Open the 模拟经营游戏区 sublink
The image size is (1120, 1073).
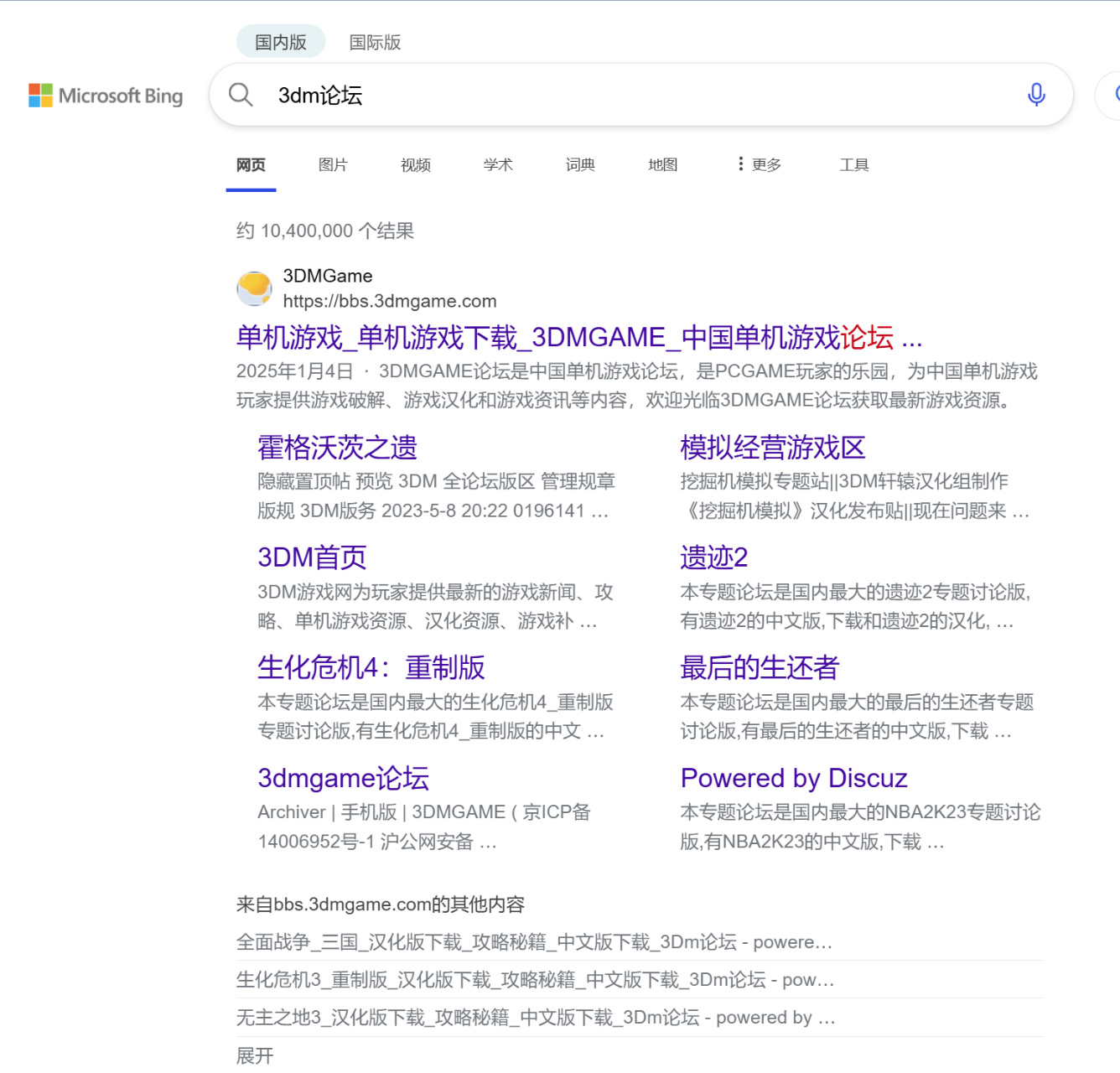773,447
